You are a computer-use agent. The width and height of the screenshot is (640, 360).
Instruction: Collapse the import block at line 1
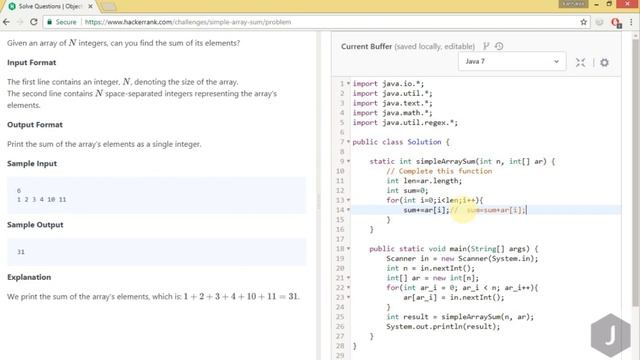click(348, 83)
